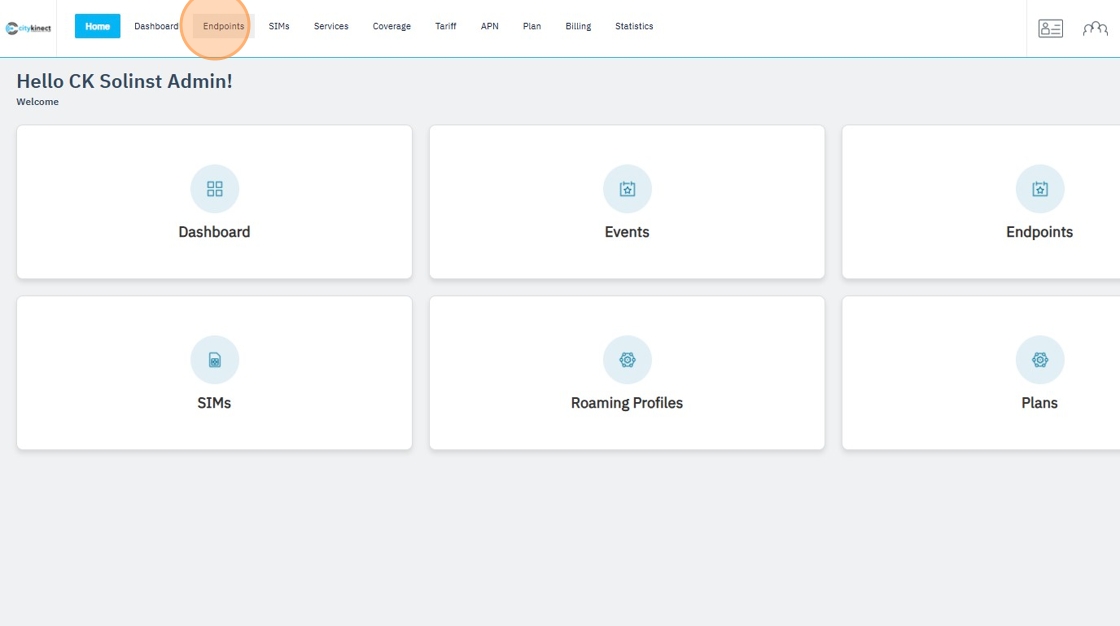
Task: Open the Plans card label
Action: 1039,403
